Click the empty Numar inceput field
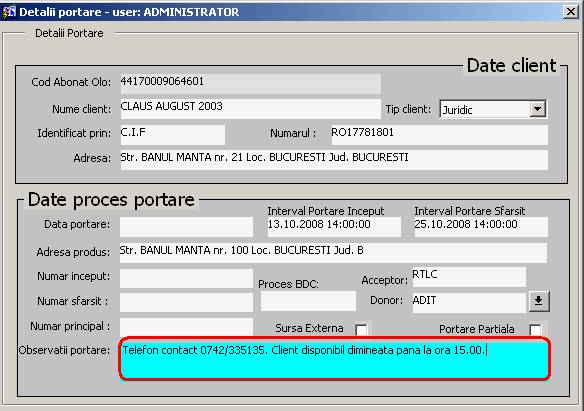The image size is (584, 411). tap(186, 278)
